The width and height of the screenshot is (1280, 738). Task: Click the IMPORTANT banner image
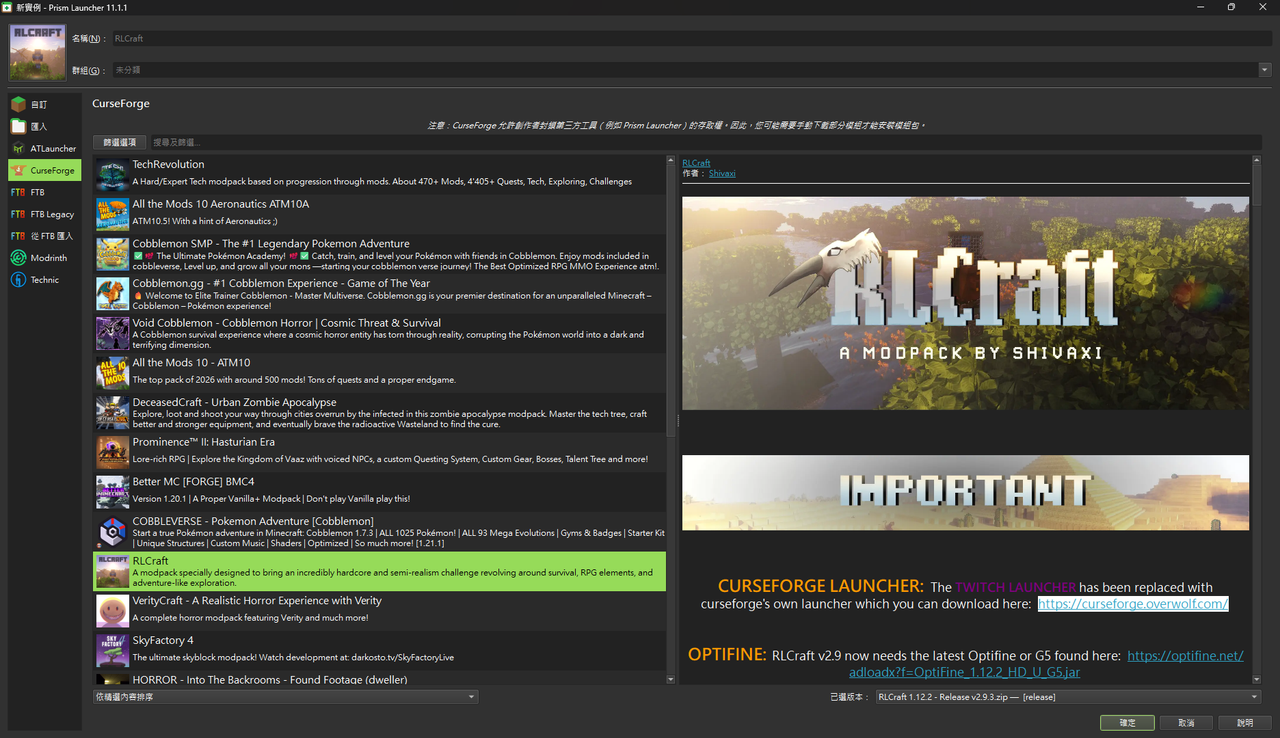965,493
